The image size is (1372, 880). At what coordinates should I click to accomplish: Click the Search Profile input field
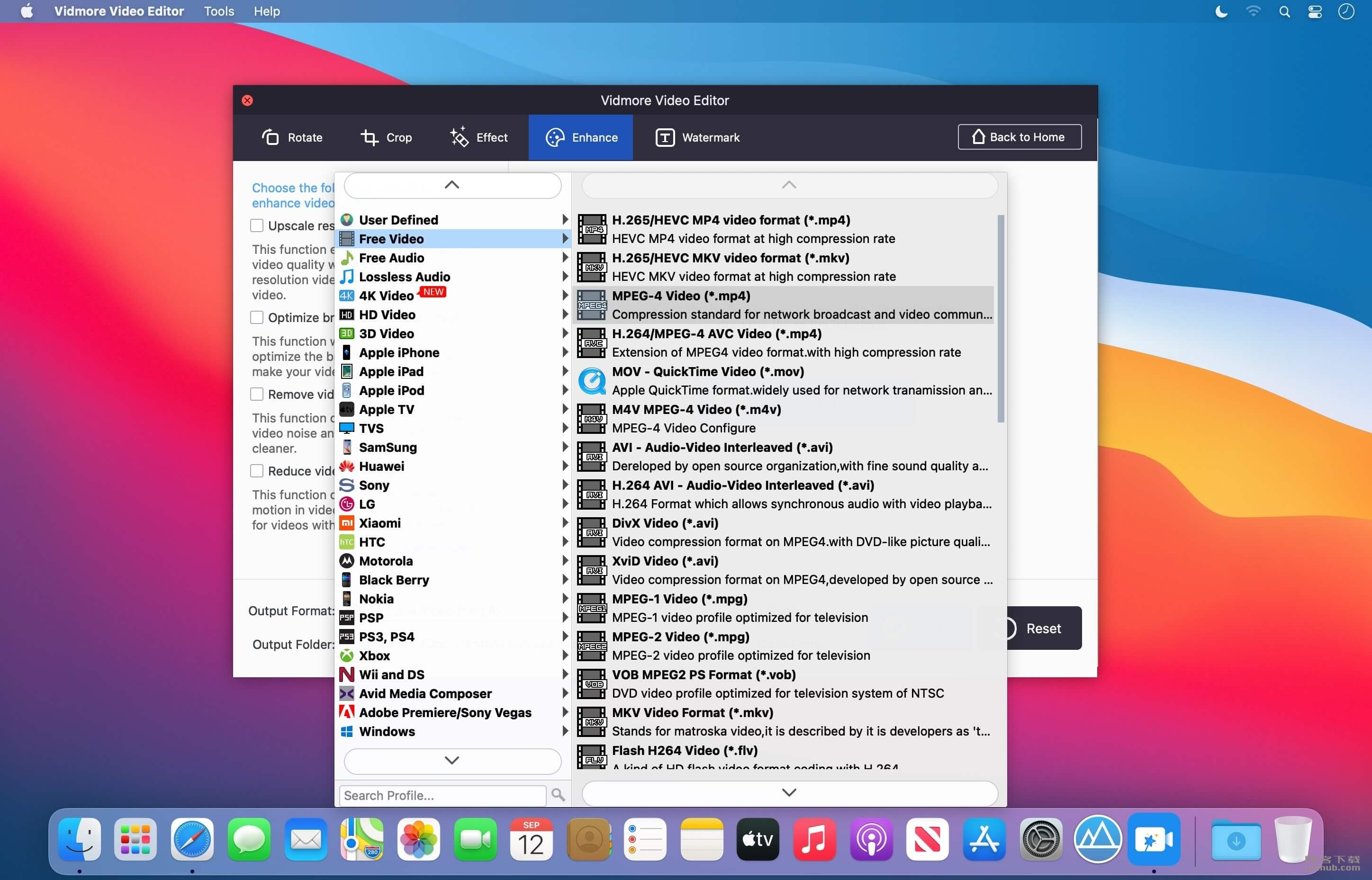pyautogui.click(x=442, y=795)
